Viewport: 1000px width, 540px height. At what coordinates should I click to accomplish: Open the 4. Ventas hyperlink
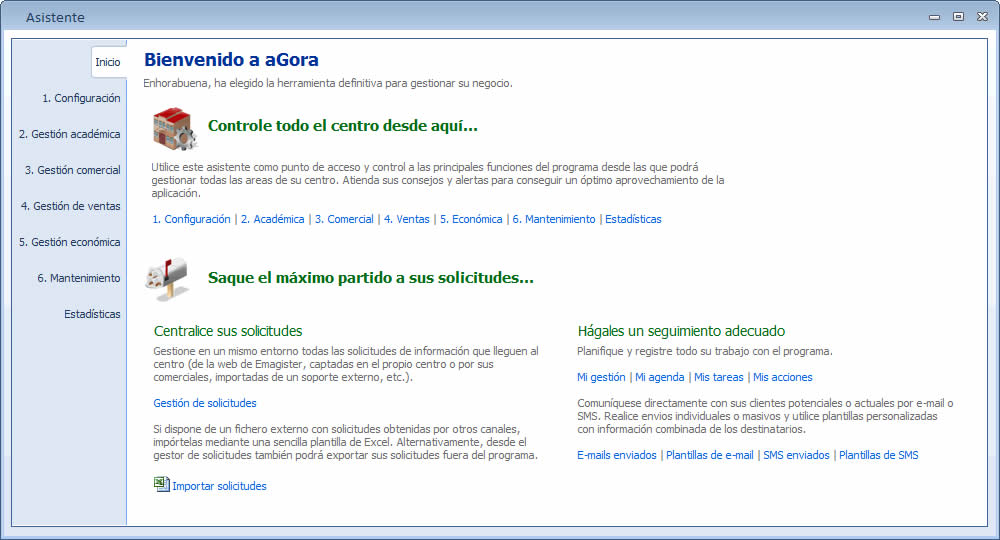[407, 219]
